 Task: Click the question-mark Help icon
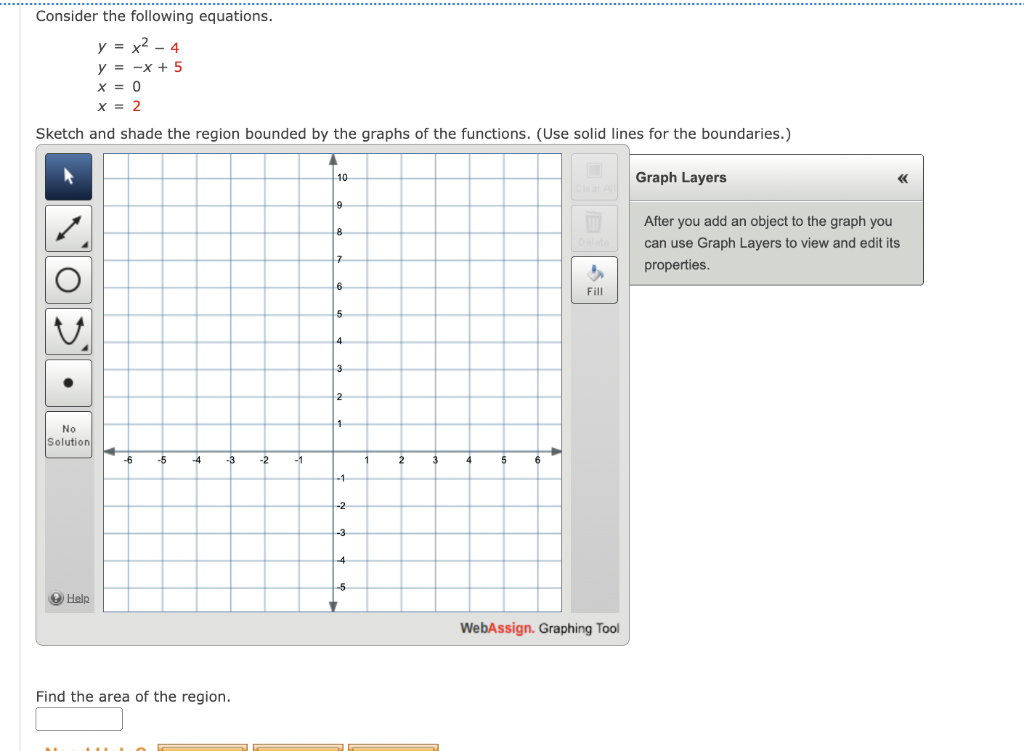(56, 598)
